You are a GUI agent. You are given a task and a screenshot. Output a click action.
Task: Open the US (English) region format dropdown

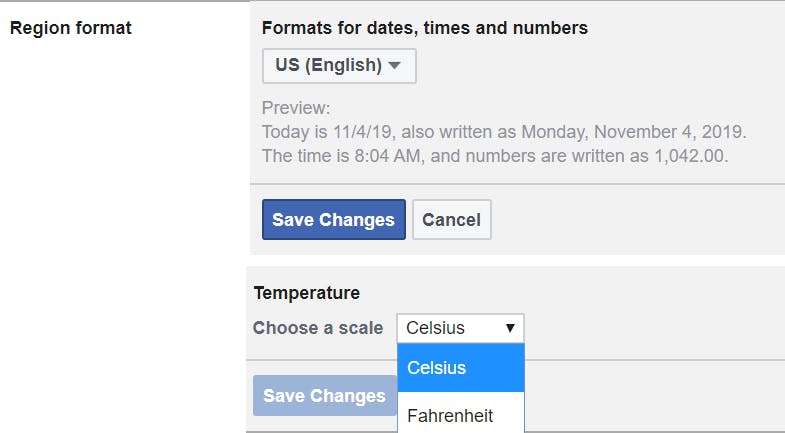339,66
